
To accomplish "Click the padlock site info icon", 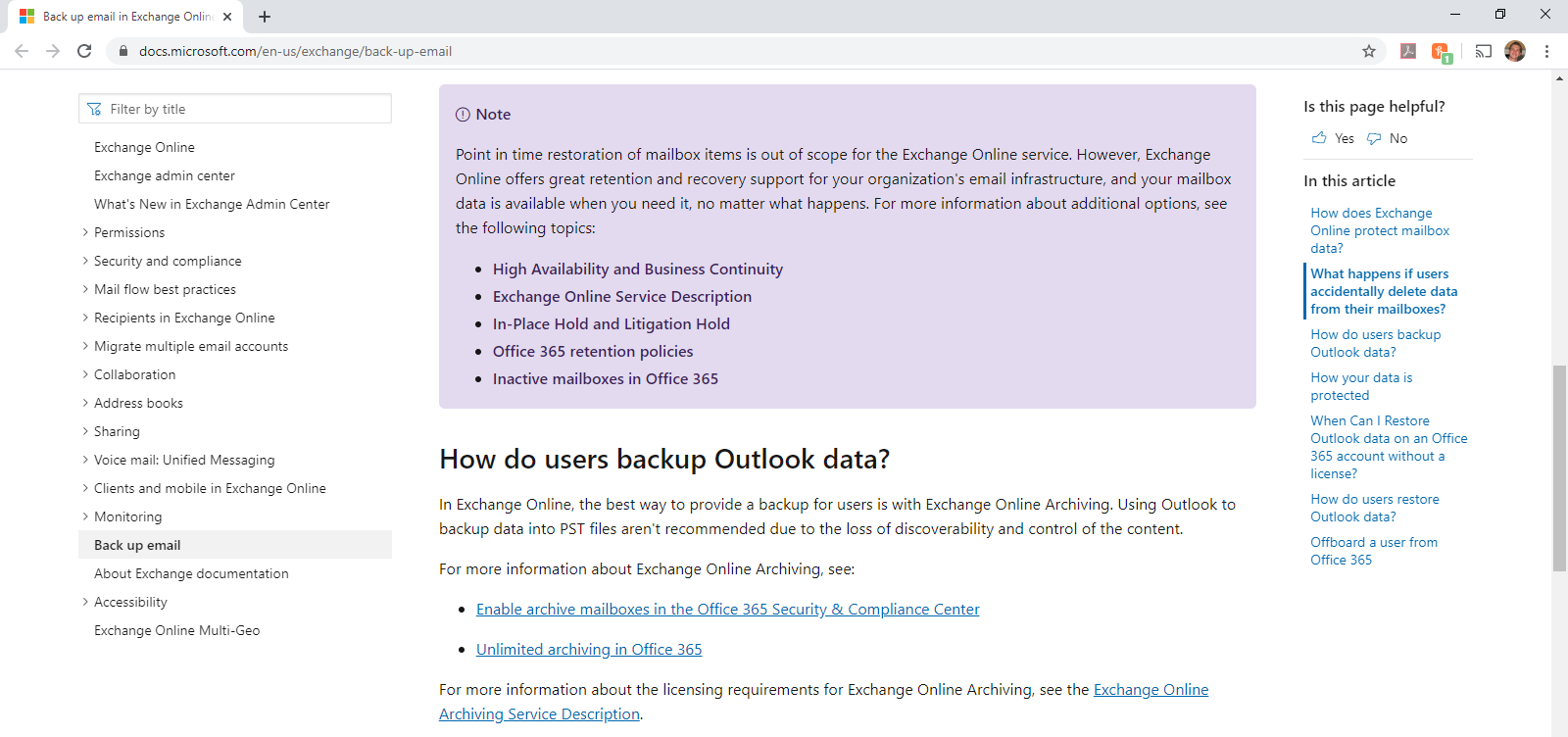I will (x=122, y=51).
